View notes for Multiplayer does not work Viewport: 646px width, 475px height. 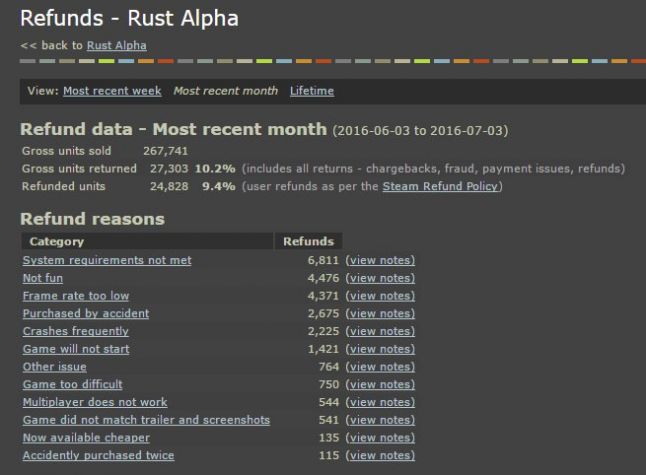379,402
